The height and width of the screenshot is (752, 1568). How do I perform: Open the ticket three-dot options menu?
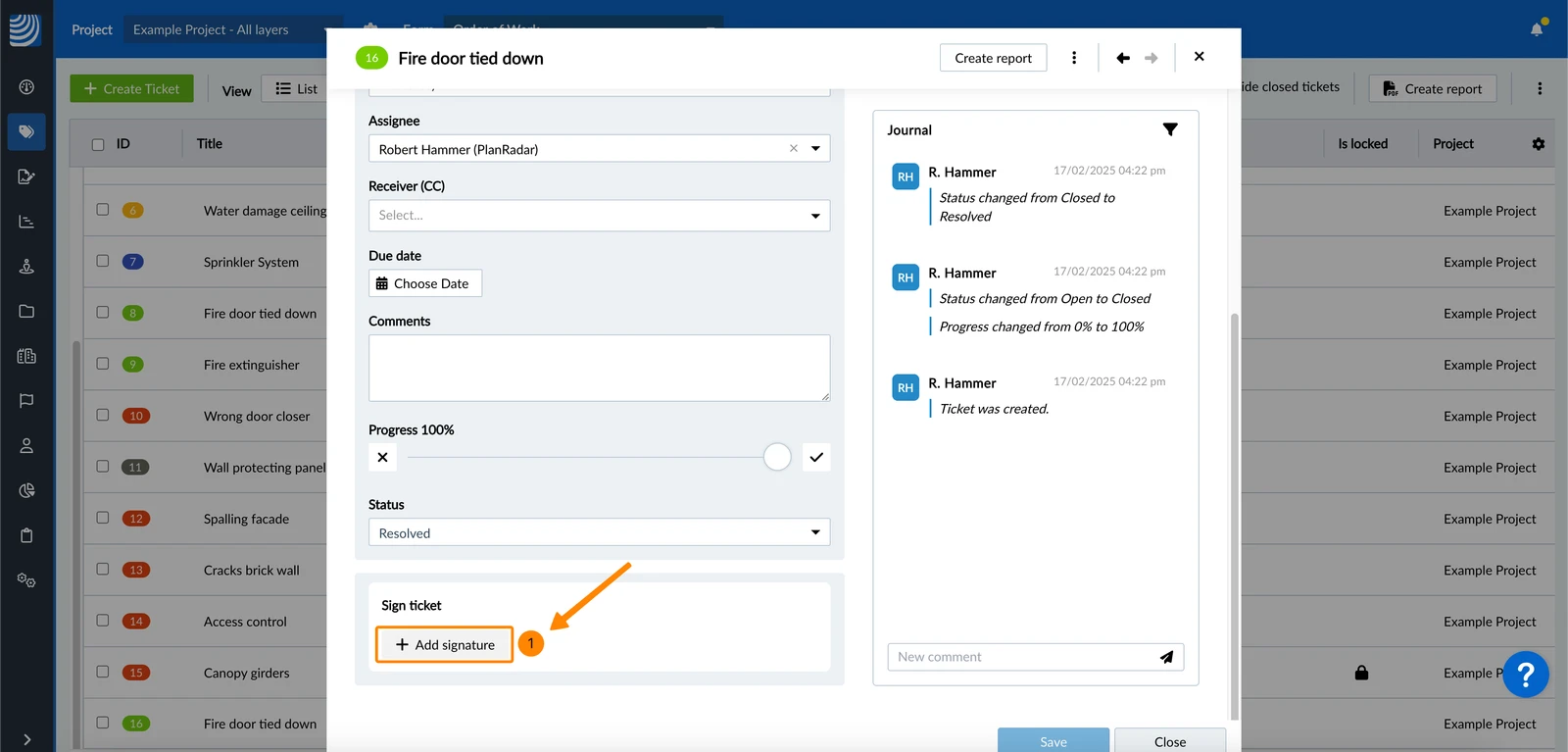coord(1074,58)
